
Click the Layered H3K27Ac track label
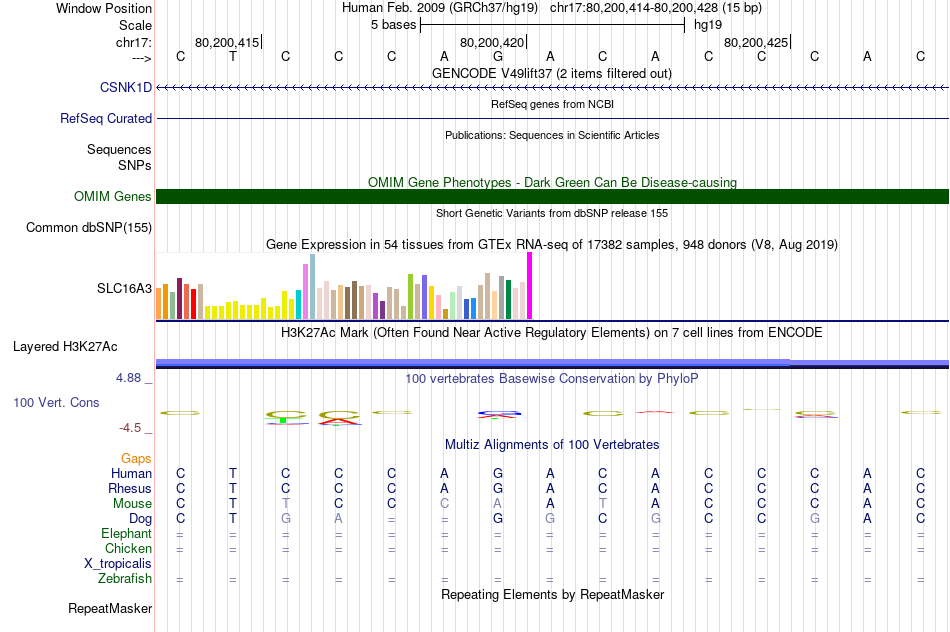[x=65, y=347]
